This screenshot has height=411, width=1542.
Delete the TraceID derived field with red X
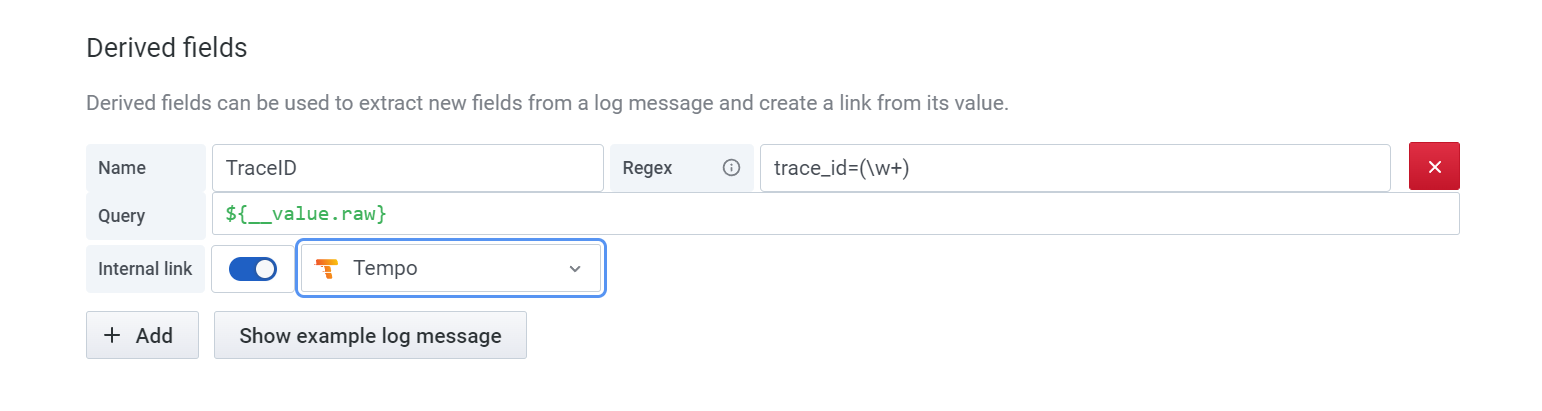pos(1434,167)
